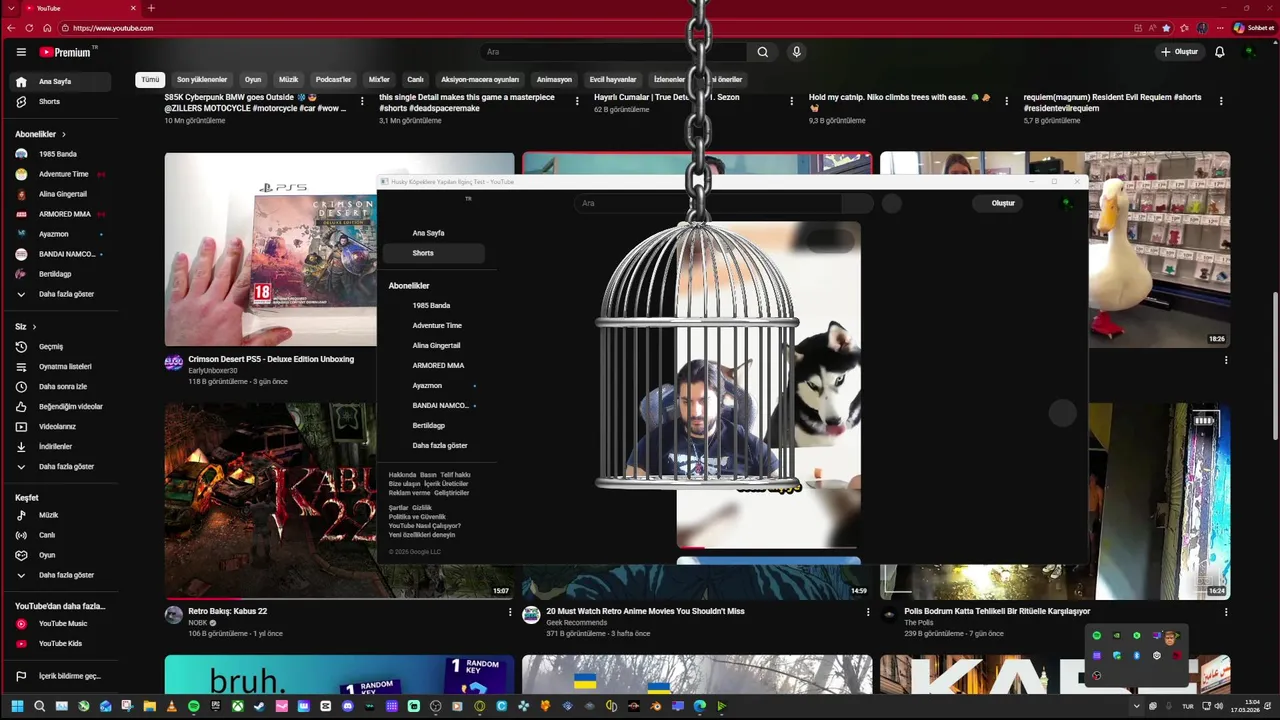Click the Spotify icon in tray overflow
1280x720 pixels.
pos(1097,636)
